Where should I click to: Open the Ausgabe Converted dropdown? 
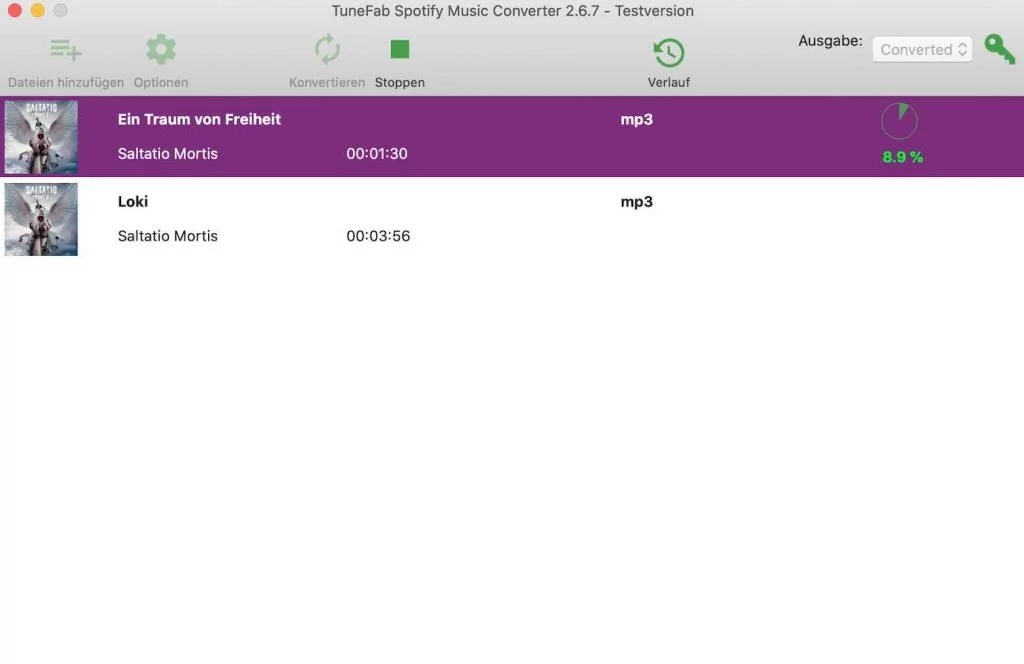click(922, 50)
